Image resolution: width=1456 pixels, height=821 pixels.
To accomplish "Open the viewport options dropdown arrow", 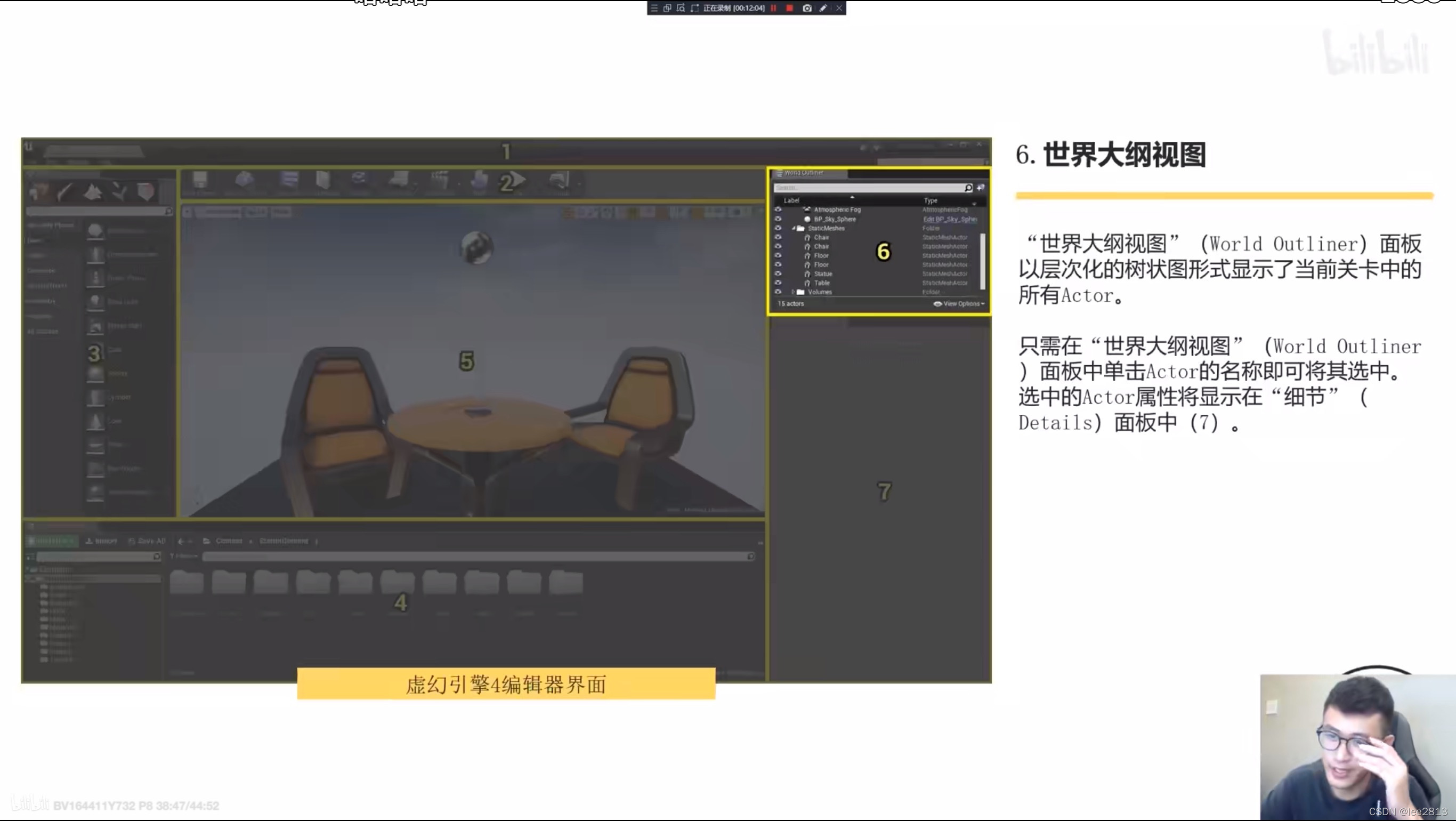I will click(x=187, y=212).
